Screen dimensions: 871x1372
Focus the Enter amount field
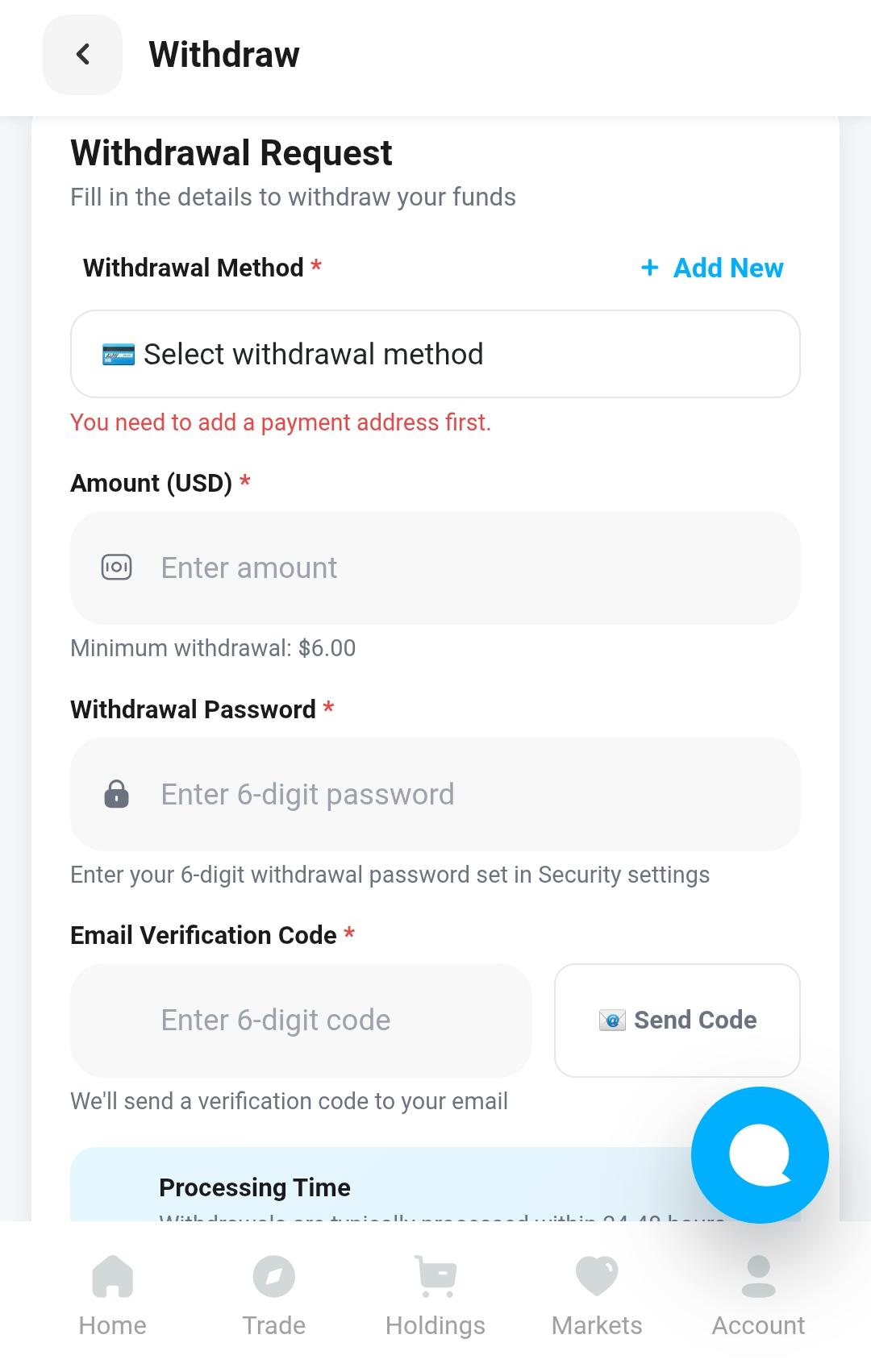tap(452, 568)
